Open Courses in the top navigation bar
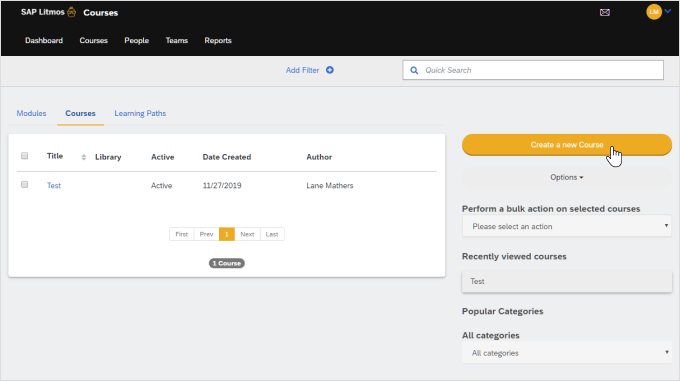Viewport: 680px width, 381px height. (x=93, y=40)
